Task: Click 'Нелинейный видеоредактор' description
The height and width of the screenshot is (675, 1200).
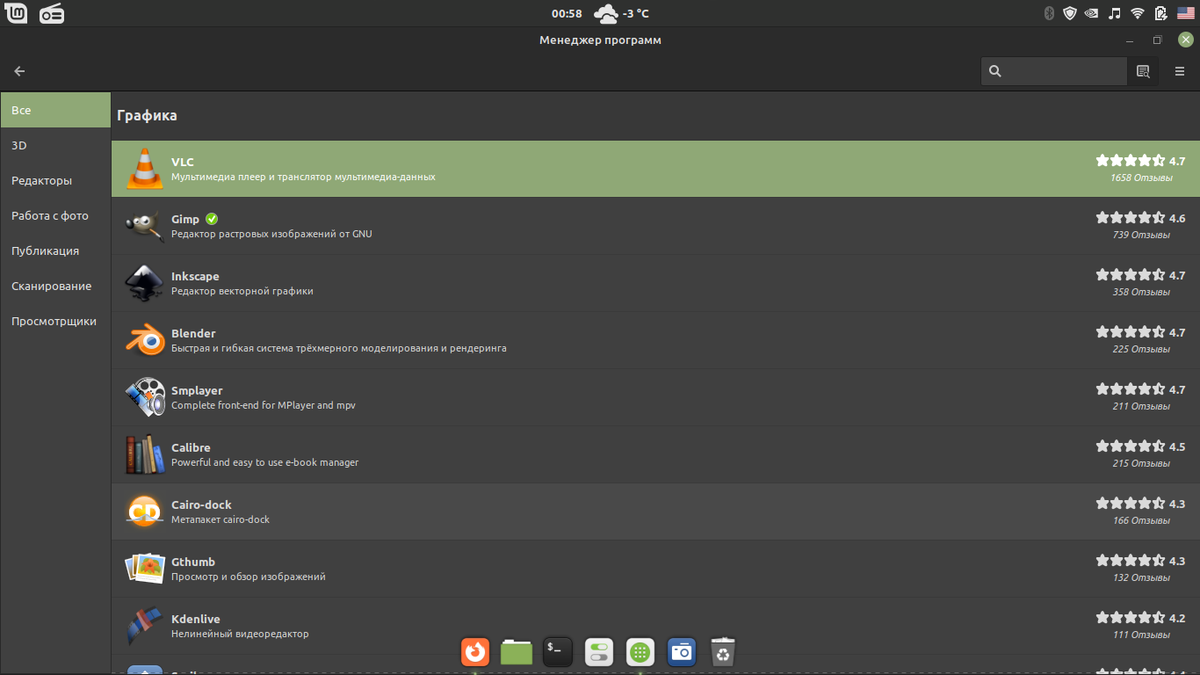Action: tap(240, 633)
